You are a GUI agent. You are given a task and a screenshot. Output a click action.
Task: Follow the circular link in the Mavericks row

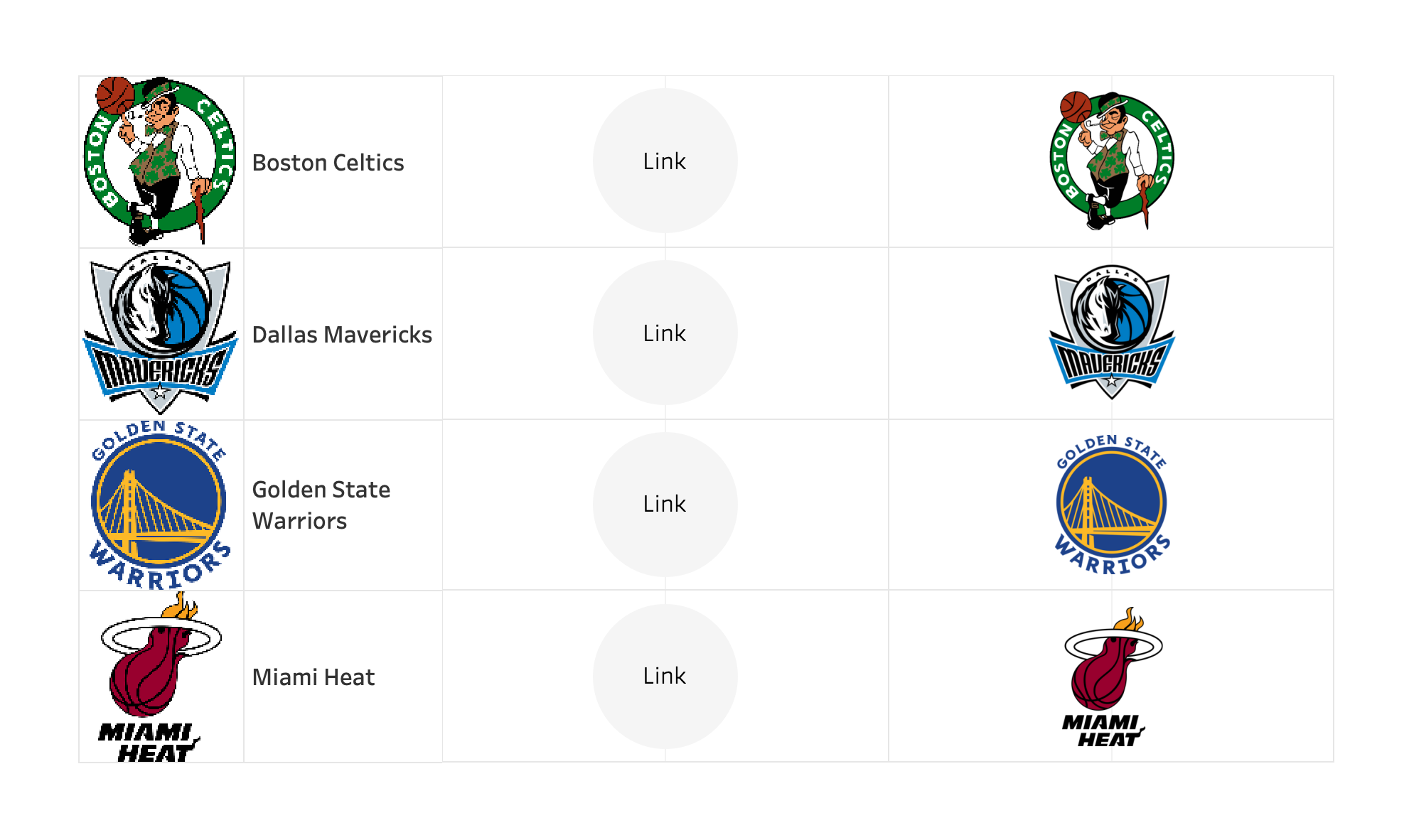point(665,333)
